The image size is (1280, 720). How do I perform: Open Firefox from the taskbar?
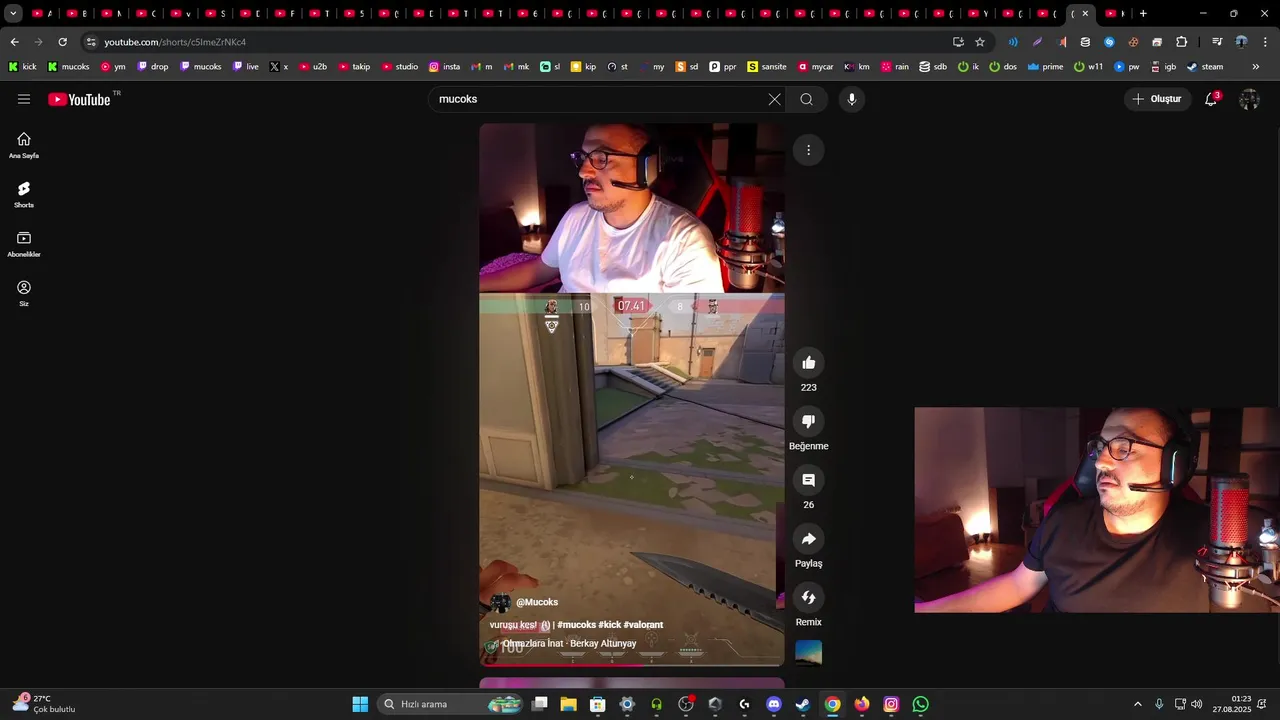tap(862, 704)
